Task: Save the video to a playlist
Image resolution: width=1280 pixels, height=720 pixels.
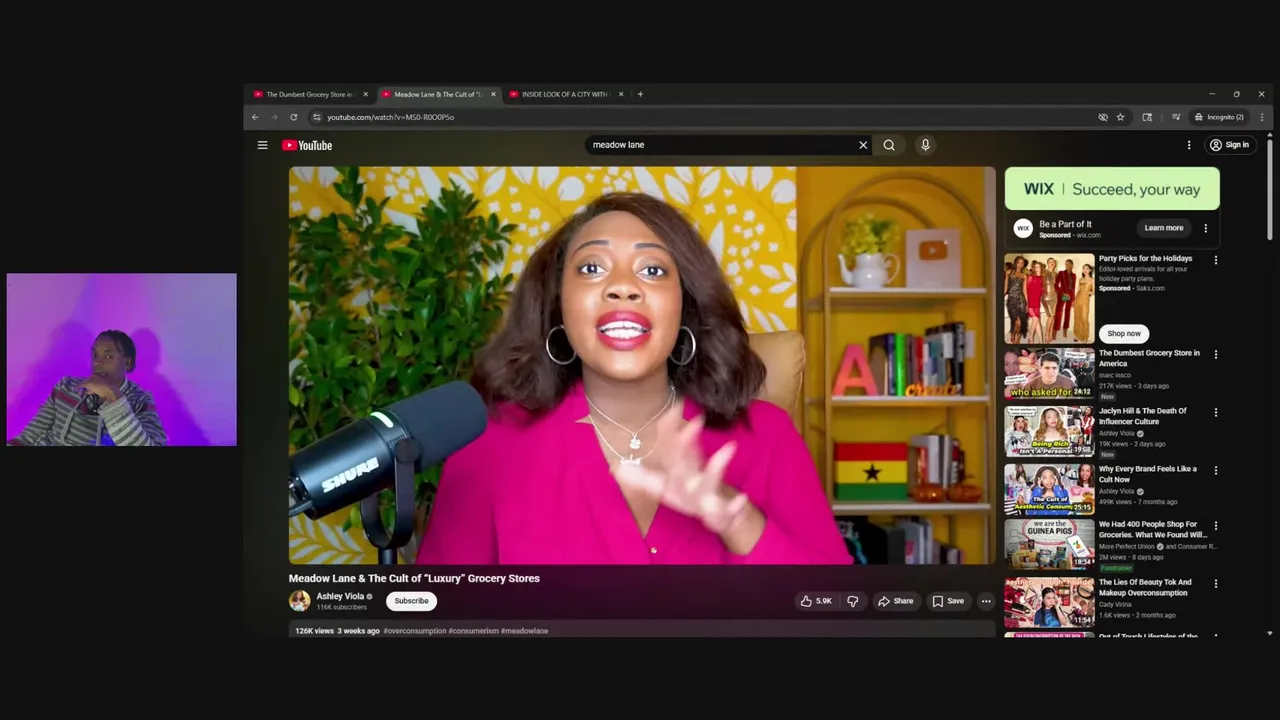Action: pos(948,601)
